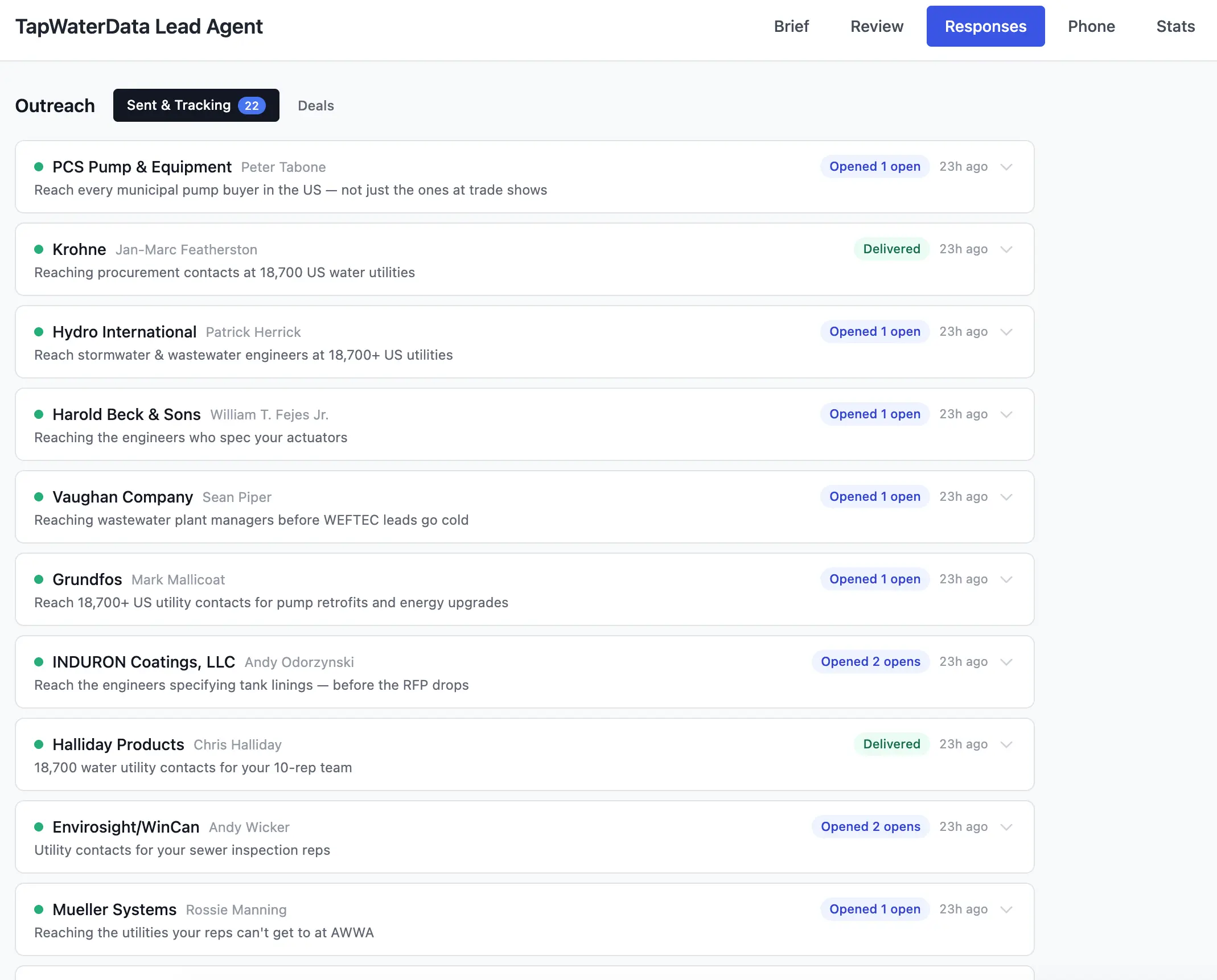Open the Brief tab
The image size is (1217, 980).
[791, 26]
